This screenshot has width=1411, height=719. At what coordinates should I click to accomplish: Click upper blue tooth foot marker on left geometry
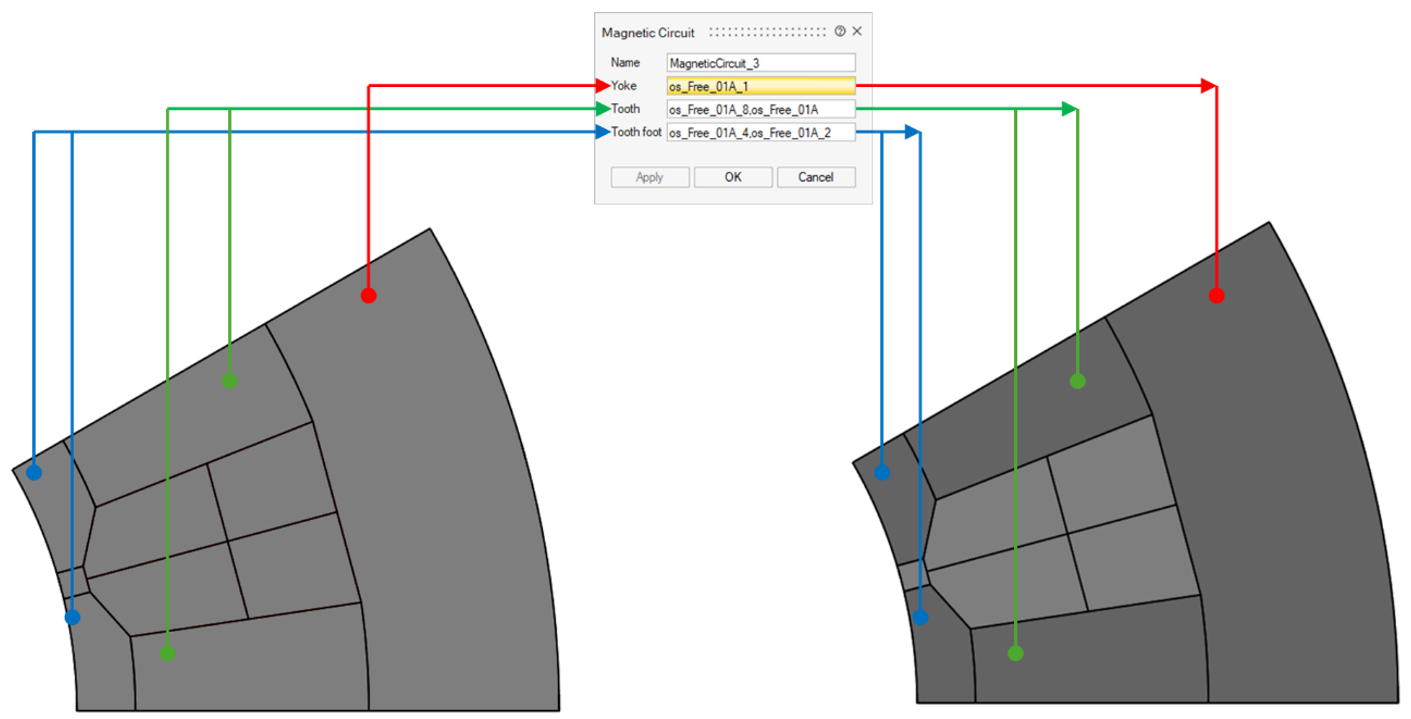(x=34, y=472)
